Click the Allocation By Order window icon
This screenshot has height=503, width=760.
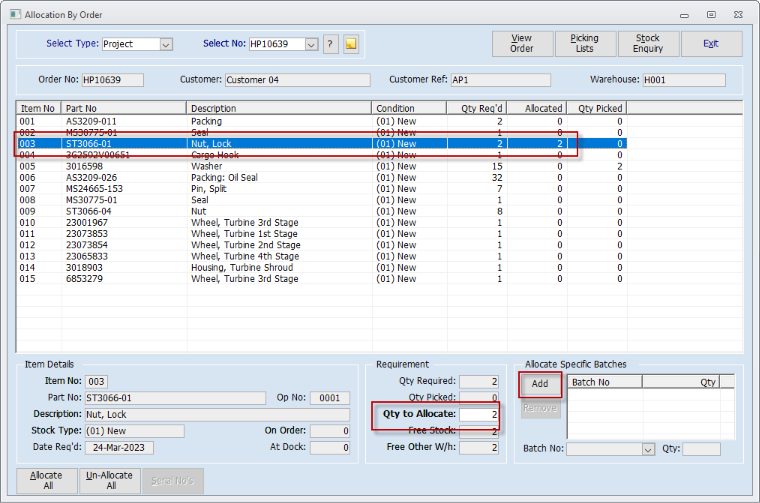click(x=15, y=15)
